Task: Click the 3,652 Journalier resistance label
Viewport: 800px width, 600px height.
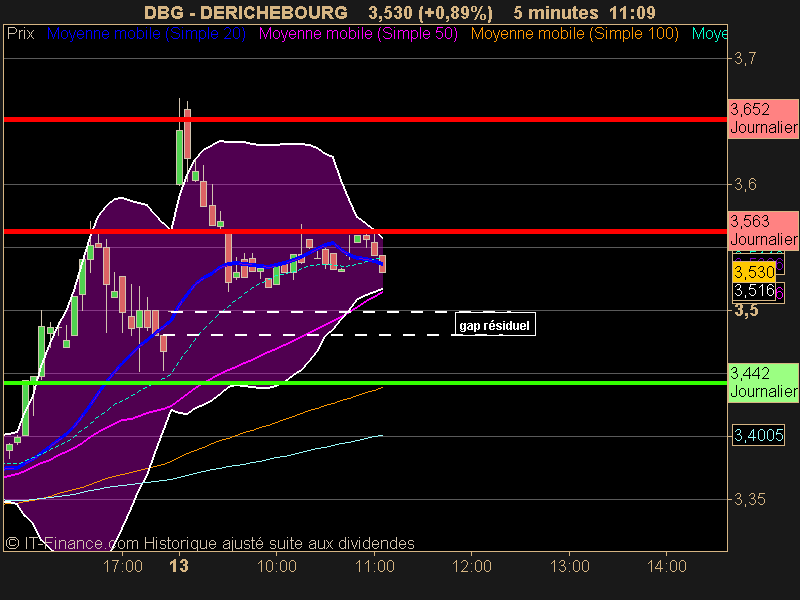Action: (763, 118)
